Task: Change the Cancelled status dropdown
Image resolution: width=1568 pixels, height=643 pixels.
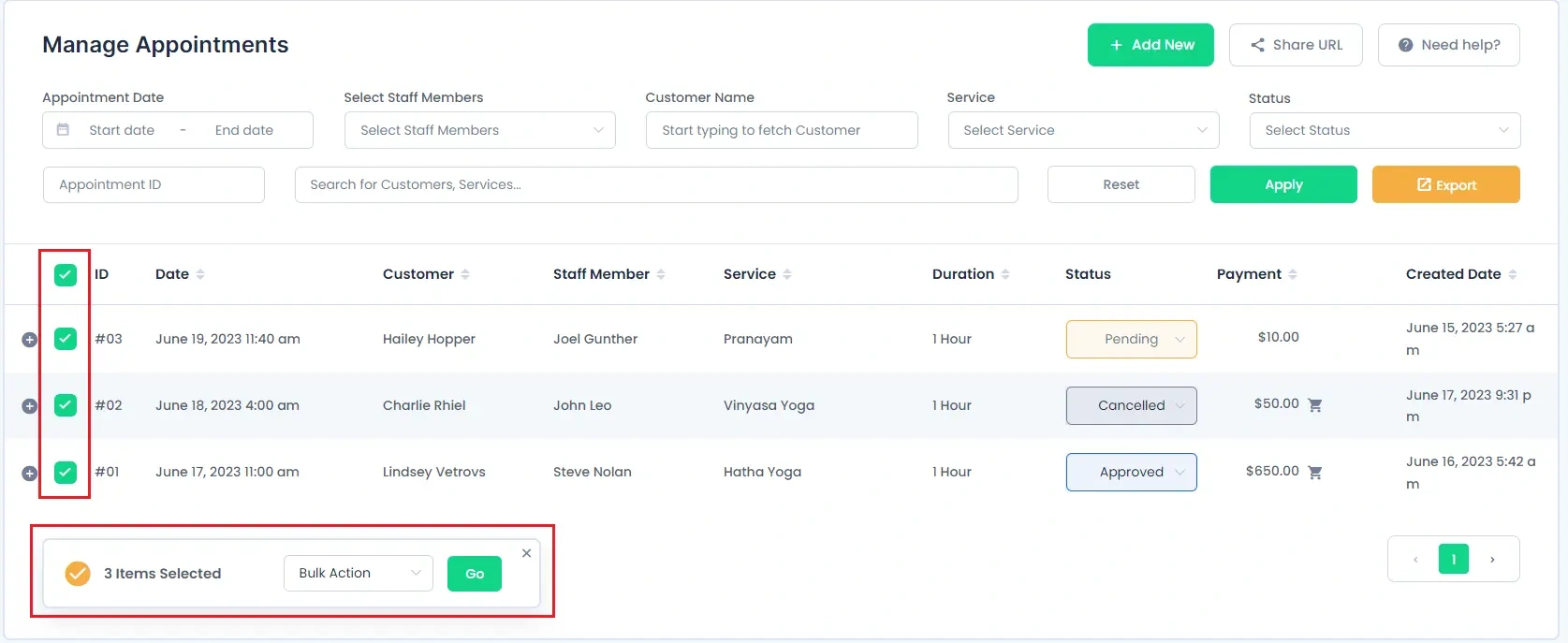Action: [1132, 405]
